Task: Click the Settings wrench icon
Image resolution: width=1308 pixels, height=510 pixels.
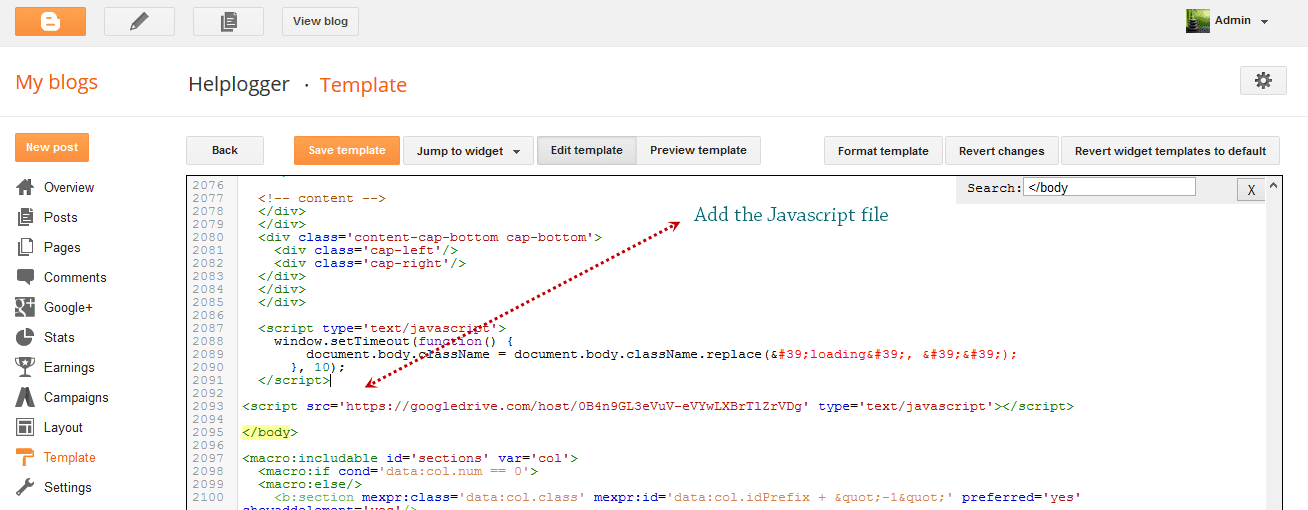Action: click(x=26, y=487)
